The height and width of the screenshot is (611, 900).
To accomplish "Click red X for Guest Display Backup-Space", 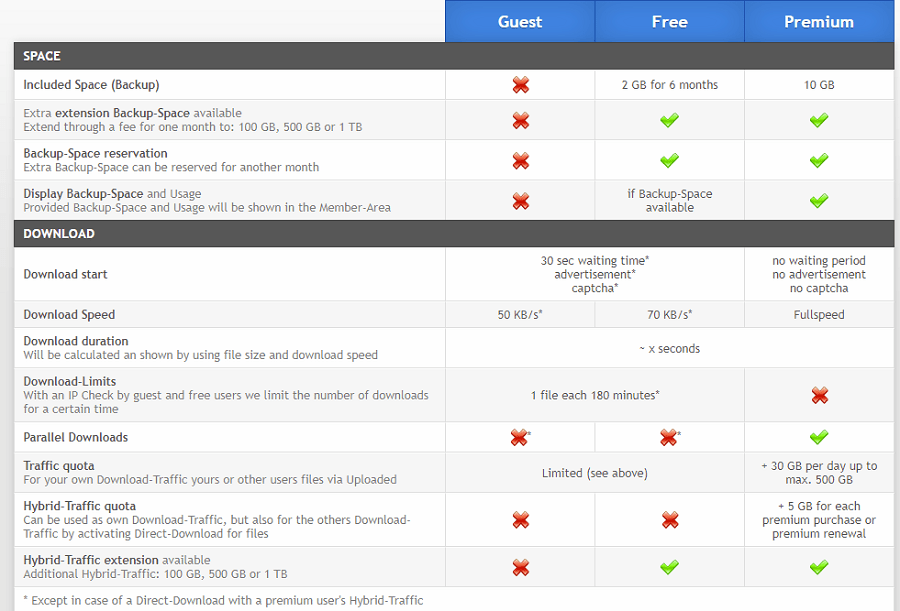I will pos(520,201).
